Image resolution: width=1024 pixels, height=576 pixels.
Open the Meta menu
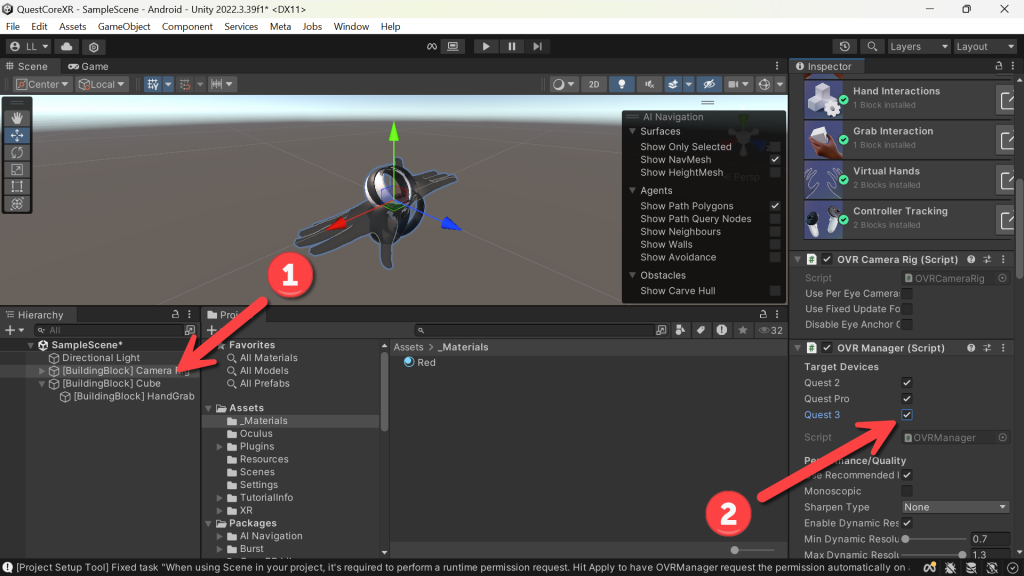coord(280,27)
